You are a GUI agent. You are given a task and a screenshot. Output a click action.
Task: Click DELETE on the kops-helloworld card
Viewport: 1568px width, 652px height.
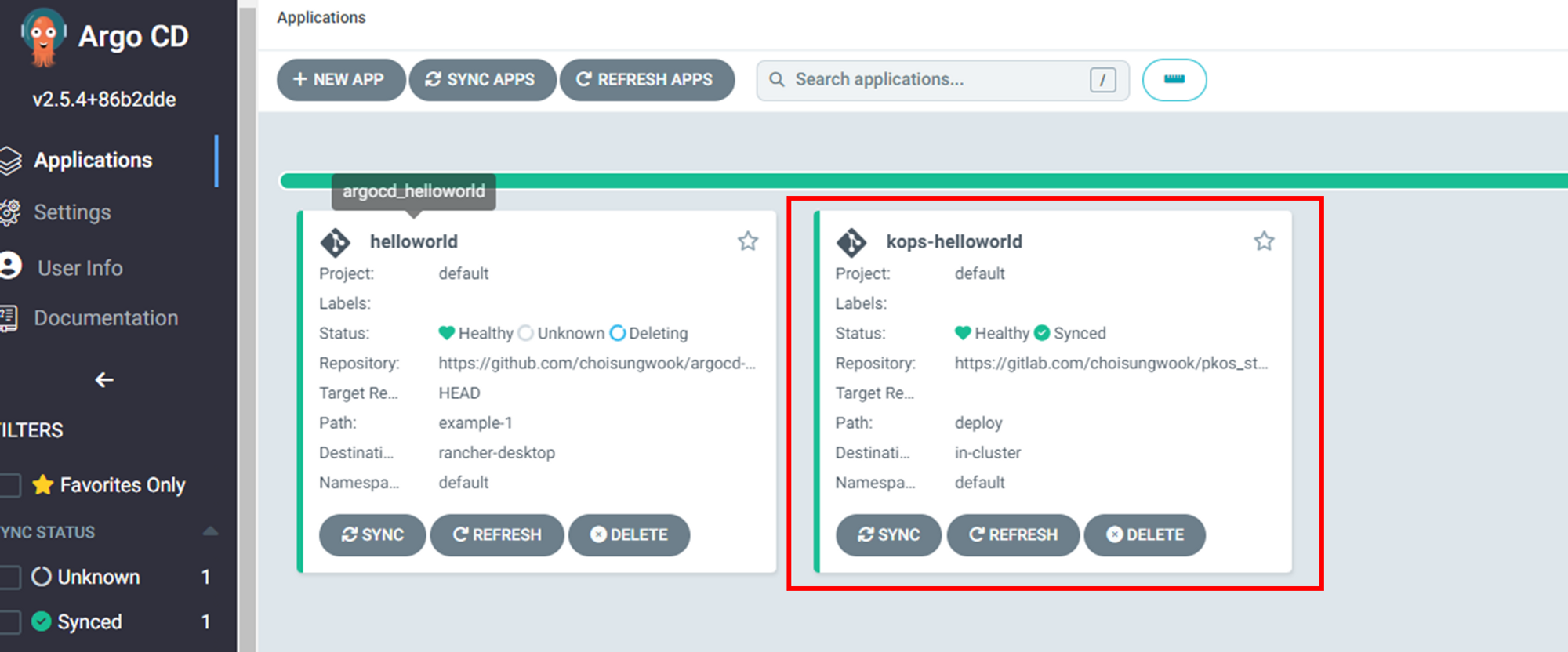(1145, 535)
